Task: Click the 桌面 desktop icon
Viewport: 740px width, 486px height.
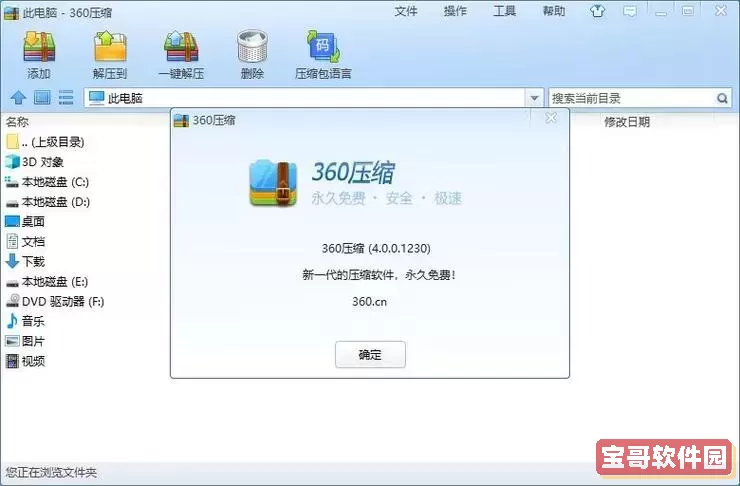Action: [x=12, y=221]
